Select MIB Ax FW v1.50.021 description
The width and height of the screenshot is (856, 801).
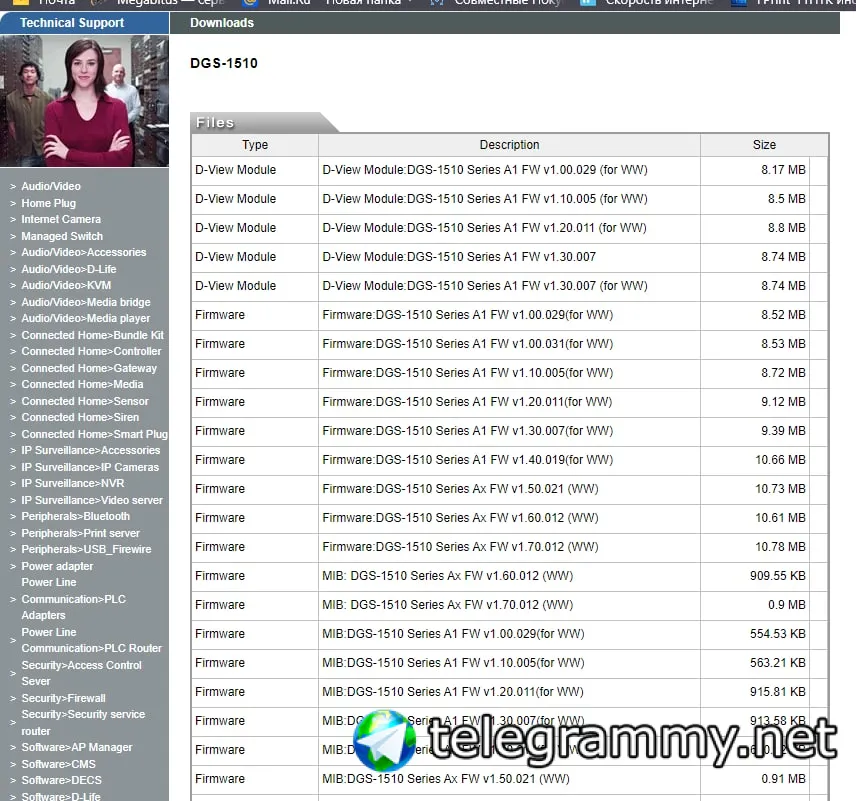[x=445, y=779]
